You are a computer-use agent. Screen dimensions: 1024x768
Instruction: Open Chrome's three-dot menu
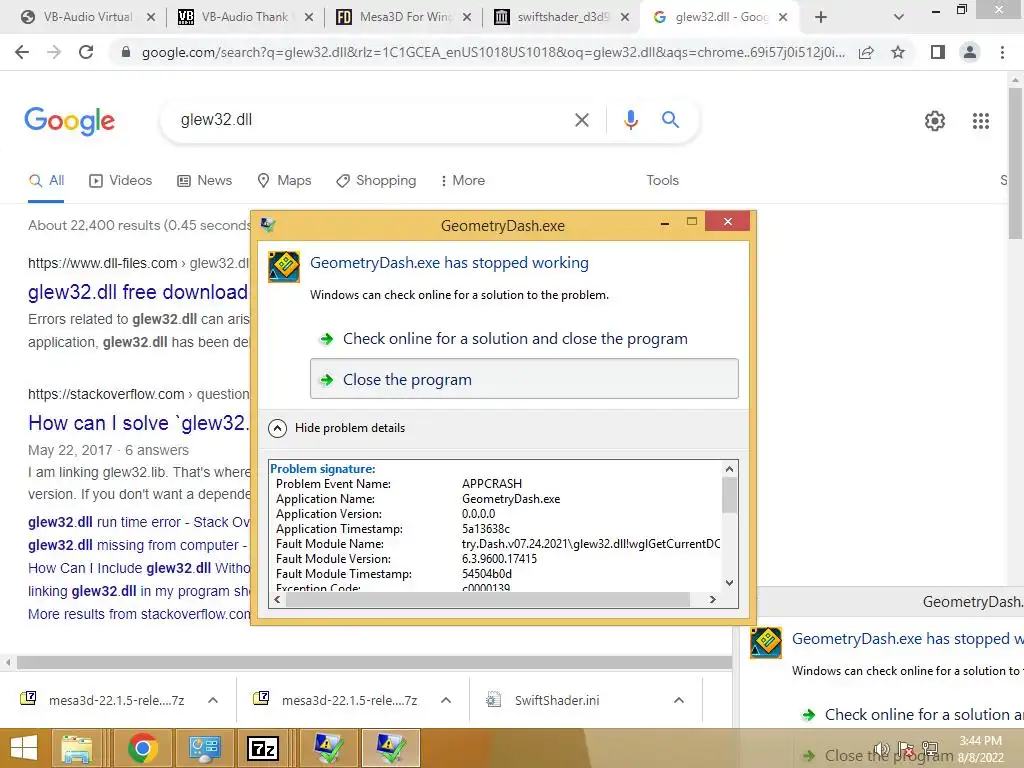click(x=1002, y=52)
